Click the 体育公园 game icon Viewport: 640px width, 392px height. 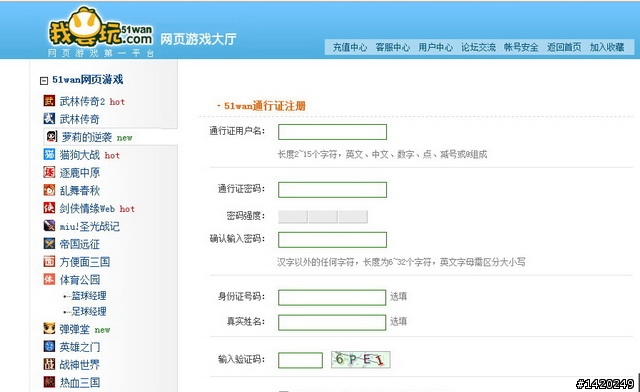[x=49, y=279]
